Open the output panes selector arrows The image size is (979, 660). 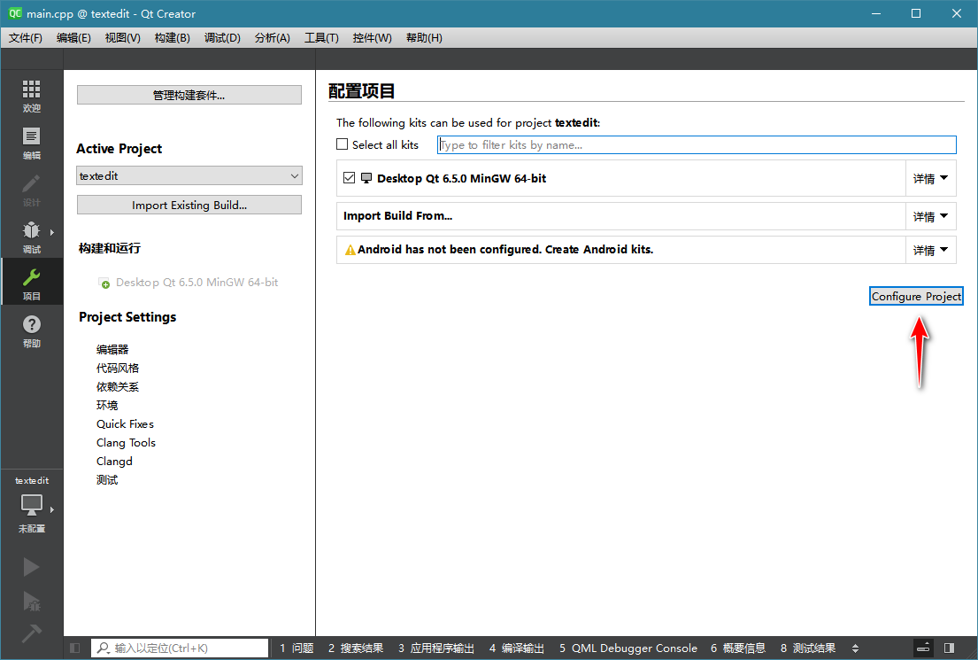click(x=855, y=648)
